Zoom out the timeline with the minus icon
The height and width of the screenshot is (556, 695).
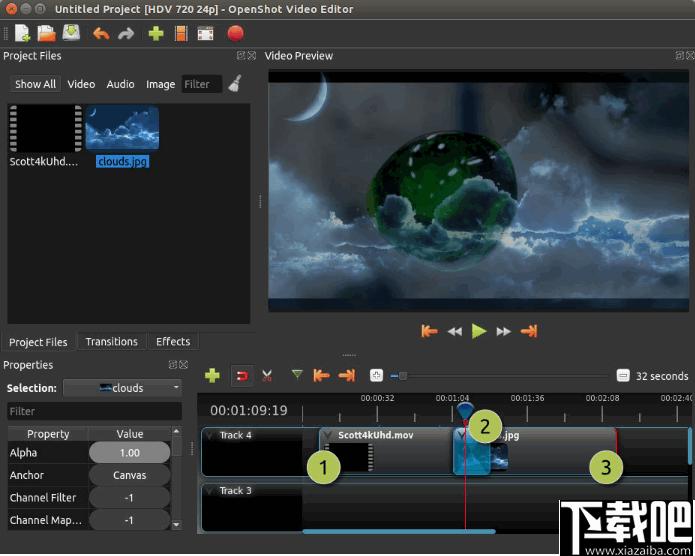[623, 376]
